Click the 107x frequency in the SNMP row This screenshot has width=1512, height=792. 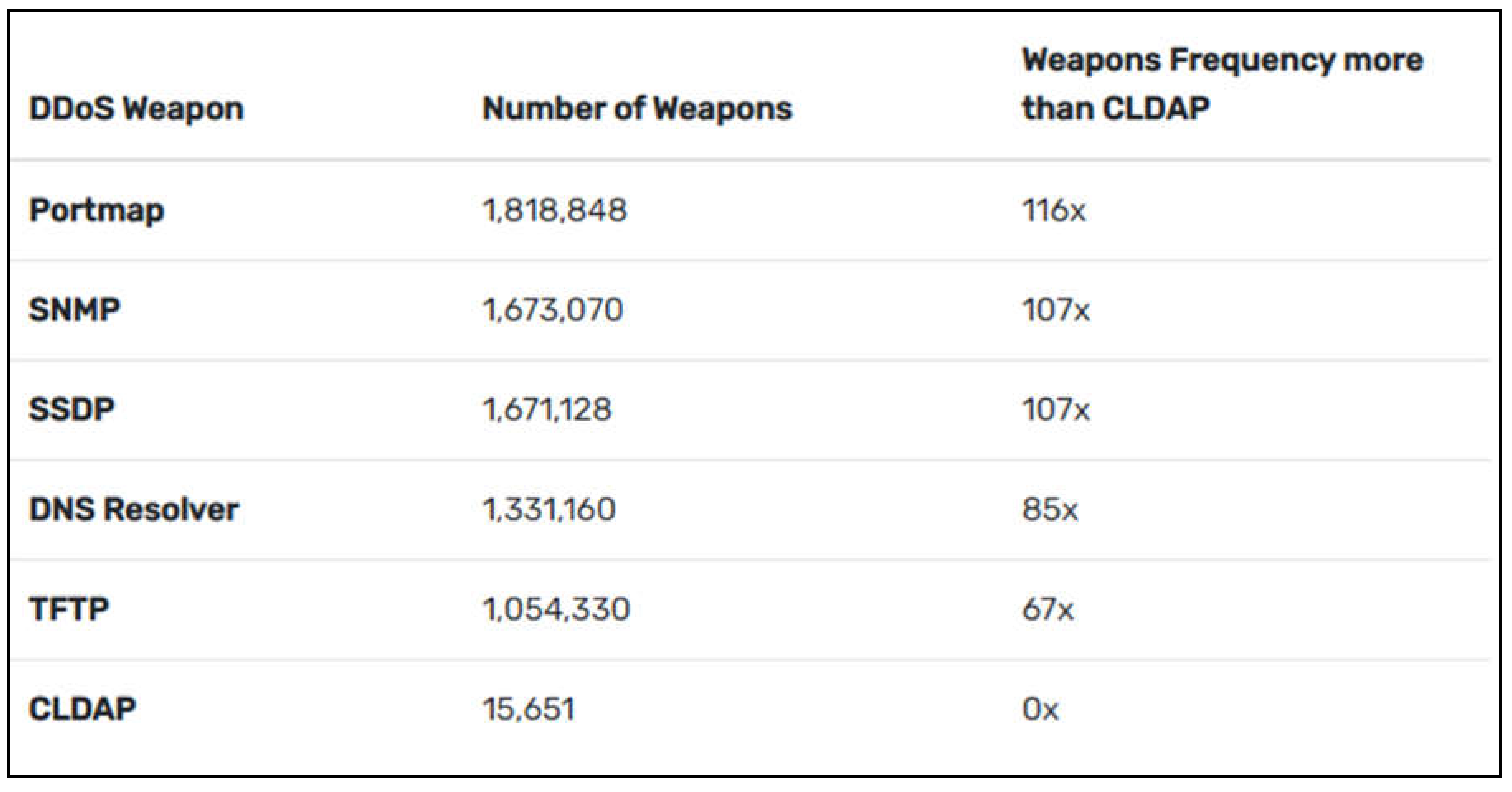click(x=1056, y=310)
